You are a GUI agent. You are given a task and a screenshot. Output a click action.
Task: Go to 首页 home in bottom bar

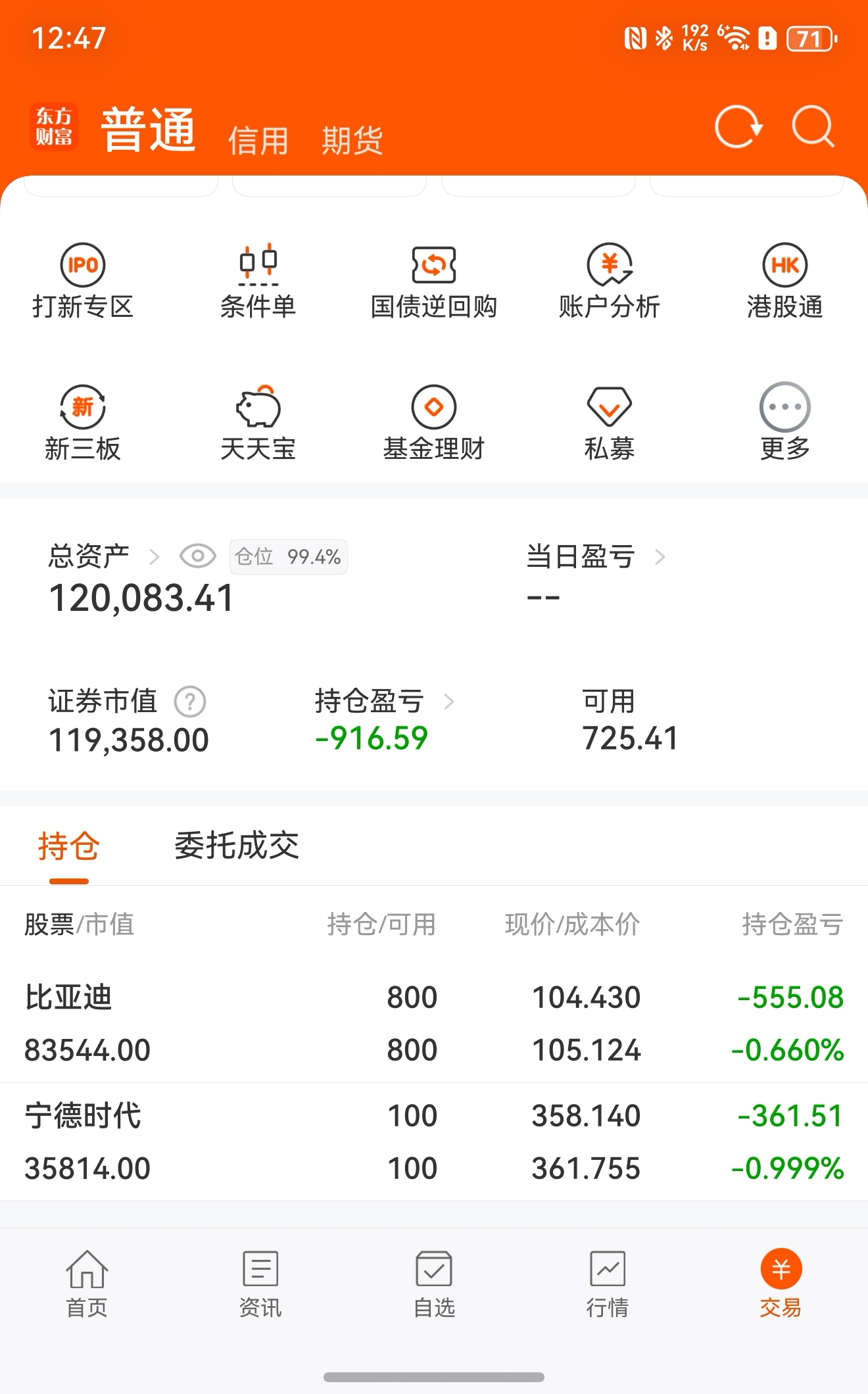coord(87,1284)
